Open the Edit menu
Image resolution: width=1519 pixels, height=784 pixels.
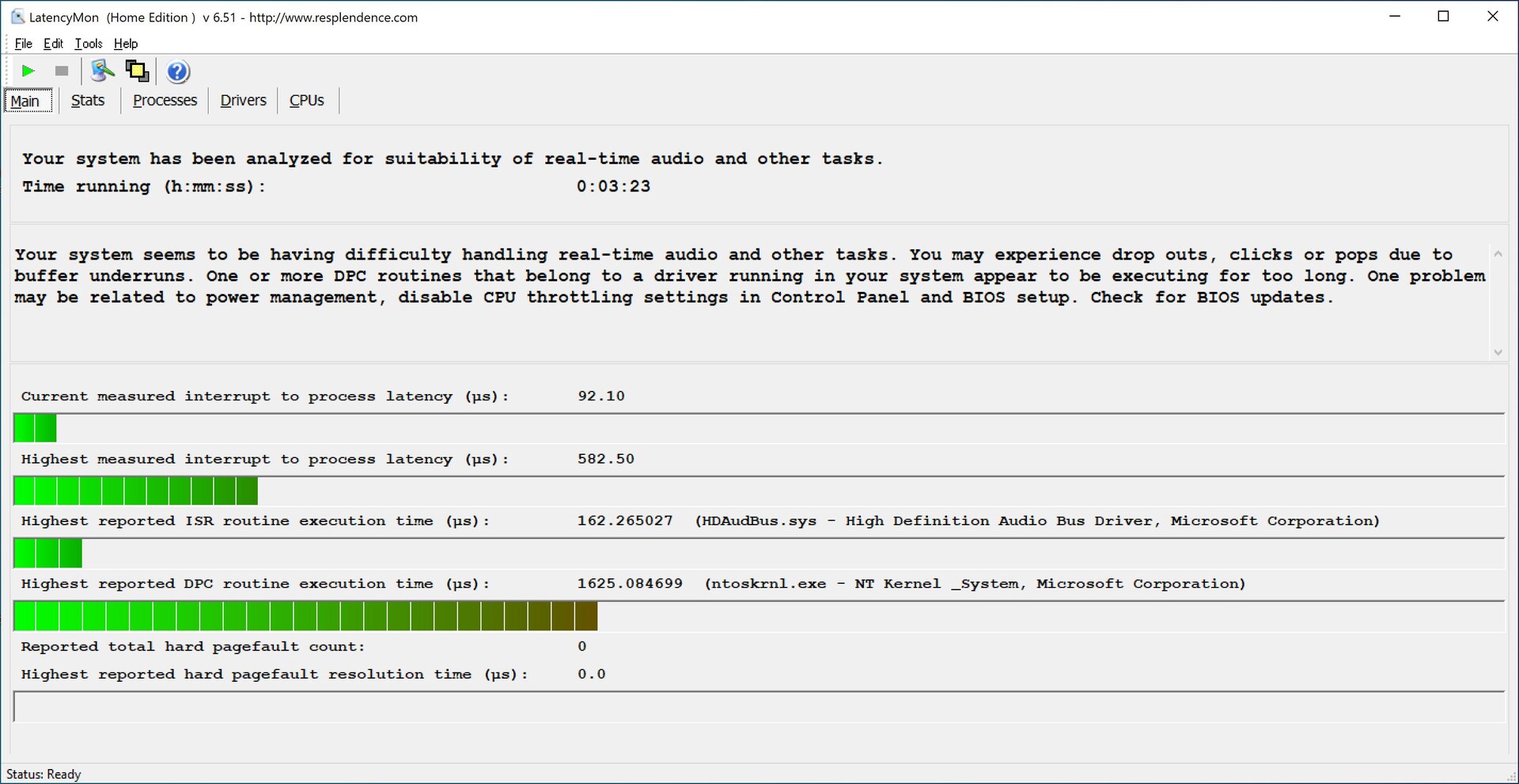53,44
